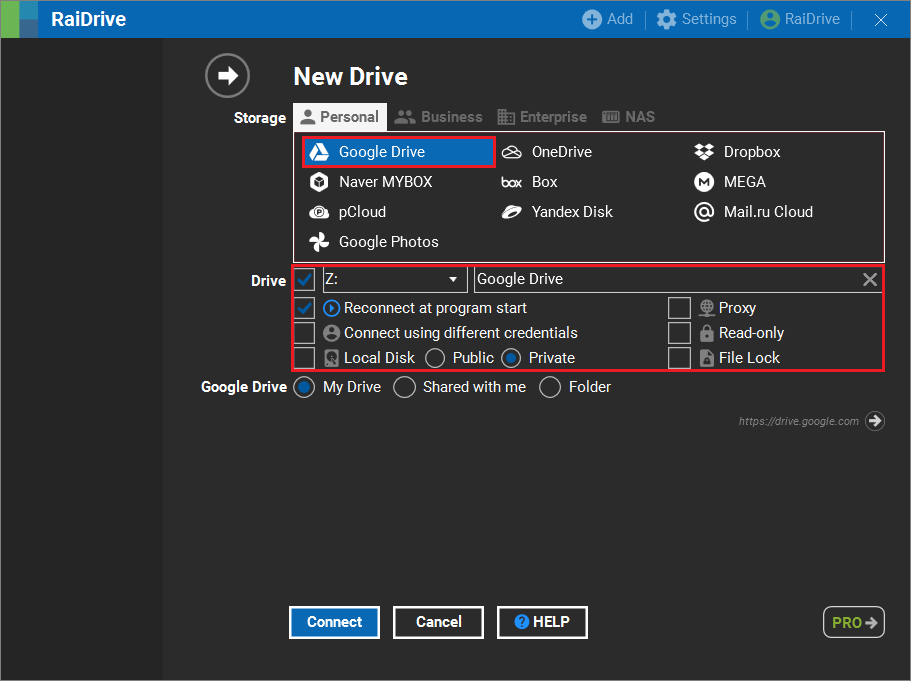Clear the Google Drive name field
This screenshot has width=911, height=681.
(x=870, y=279)
